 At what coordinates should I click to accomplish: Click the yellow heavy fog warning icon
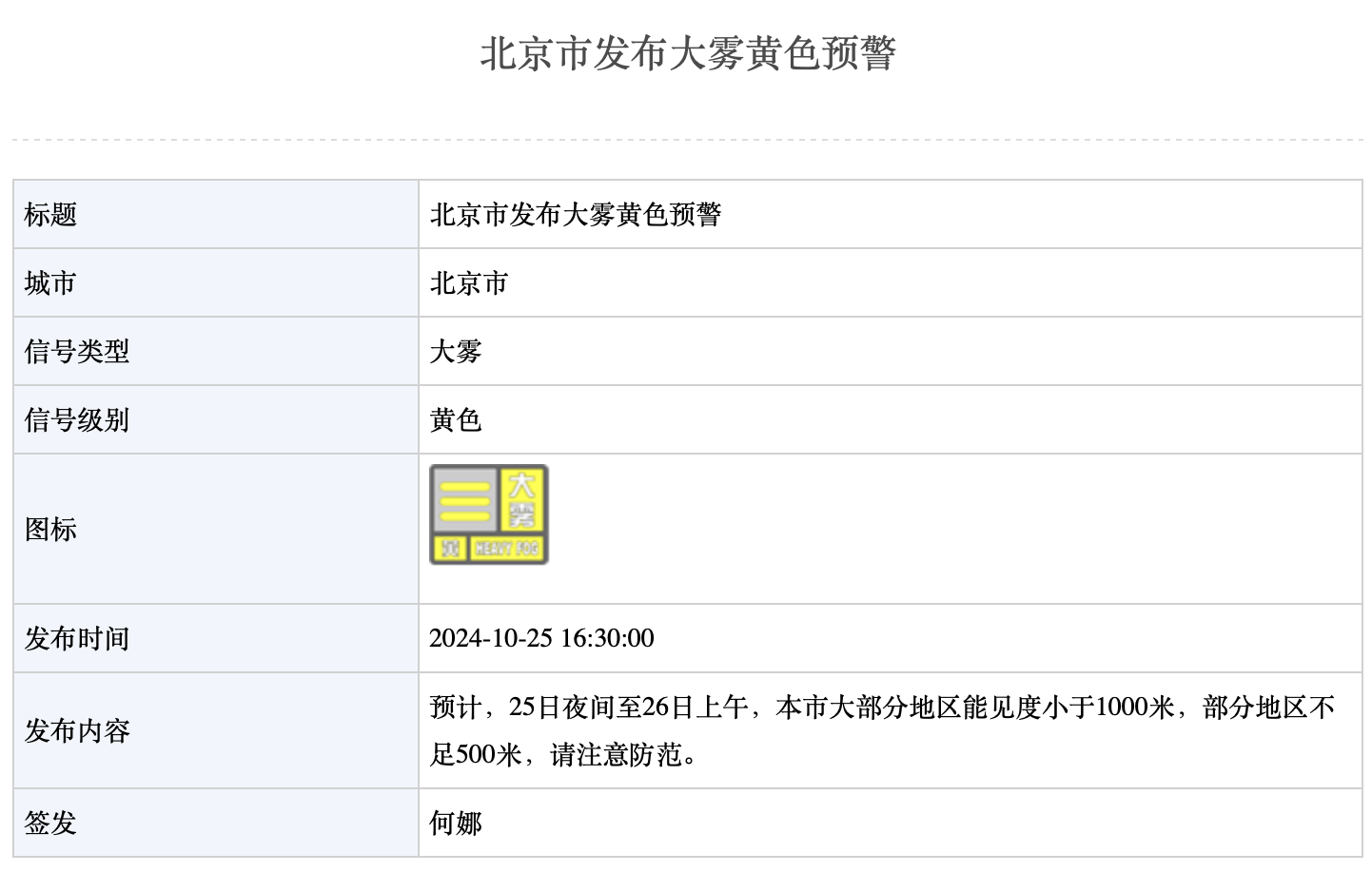tap(488, 514)
